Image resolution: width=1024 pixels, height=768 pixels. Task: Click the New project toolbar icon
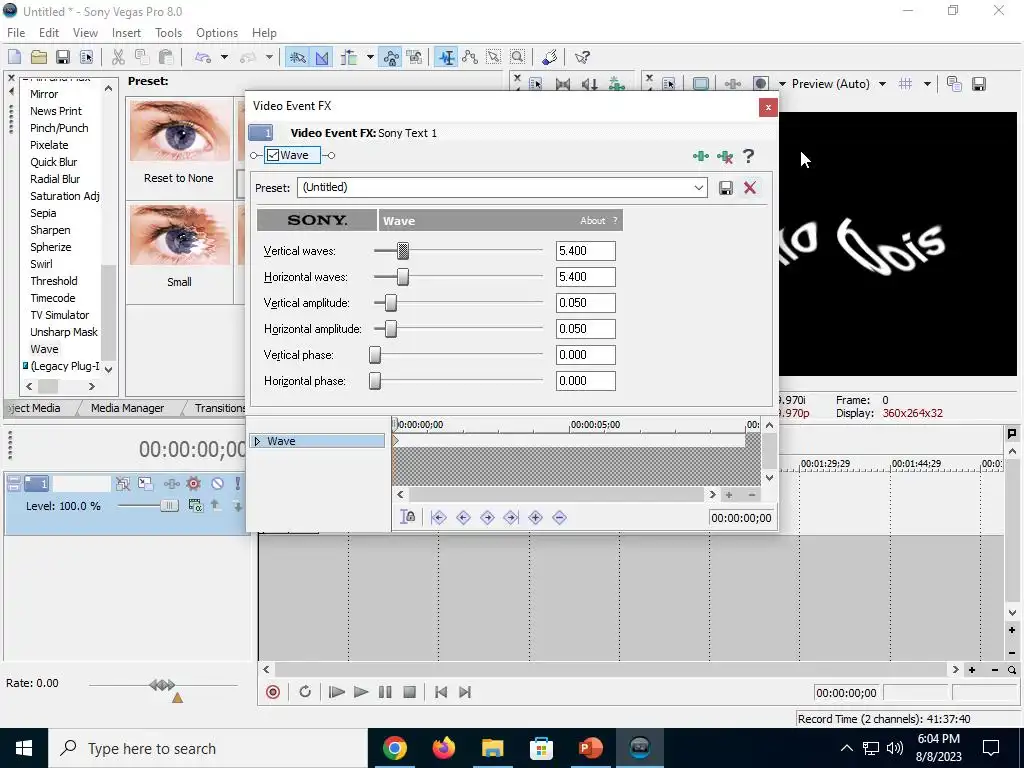point(14,57)
